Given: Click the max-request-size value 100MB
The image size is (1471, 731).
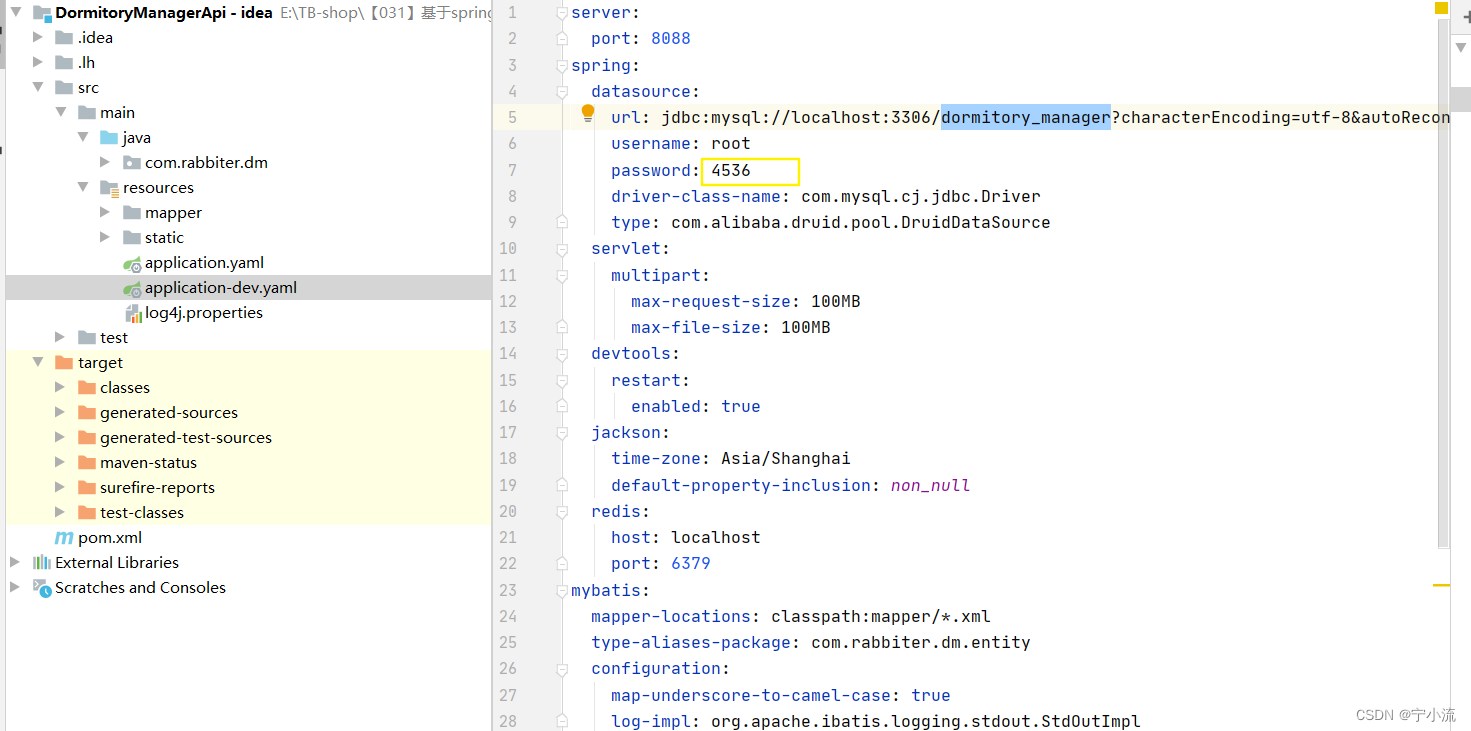Looking at the screenshot, I should click(836, 302).
